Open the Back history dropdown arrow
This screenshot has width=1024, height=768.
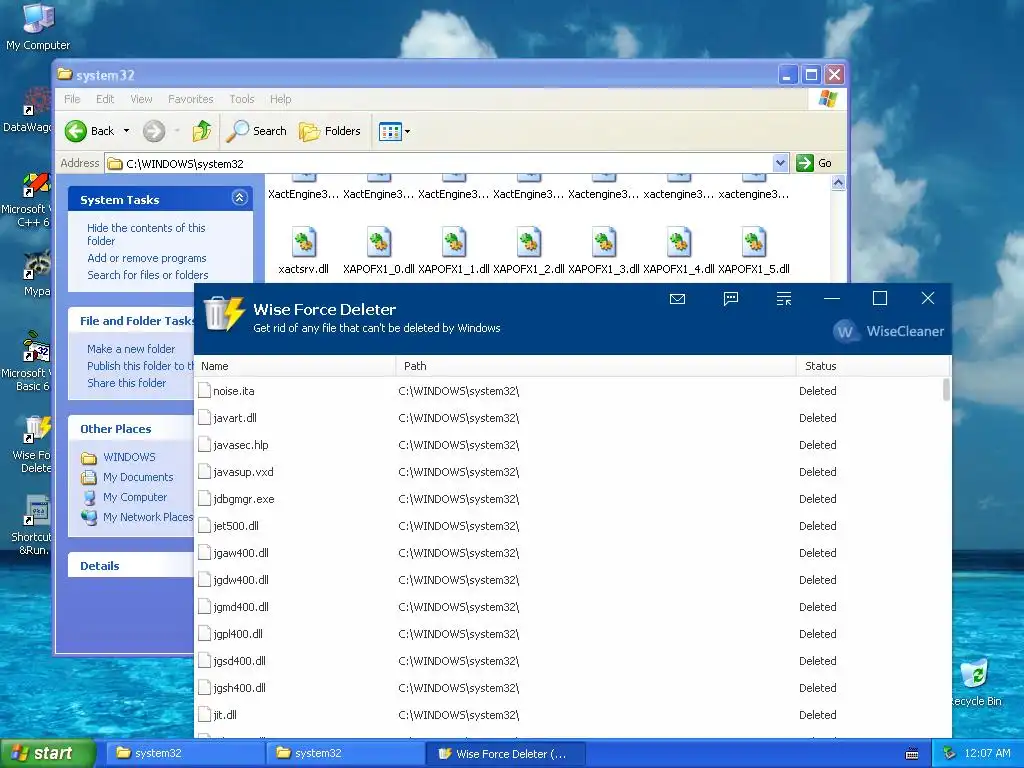(127, 131)
